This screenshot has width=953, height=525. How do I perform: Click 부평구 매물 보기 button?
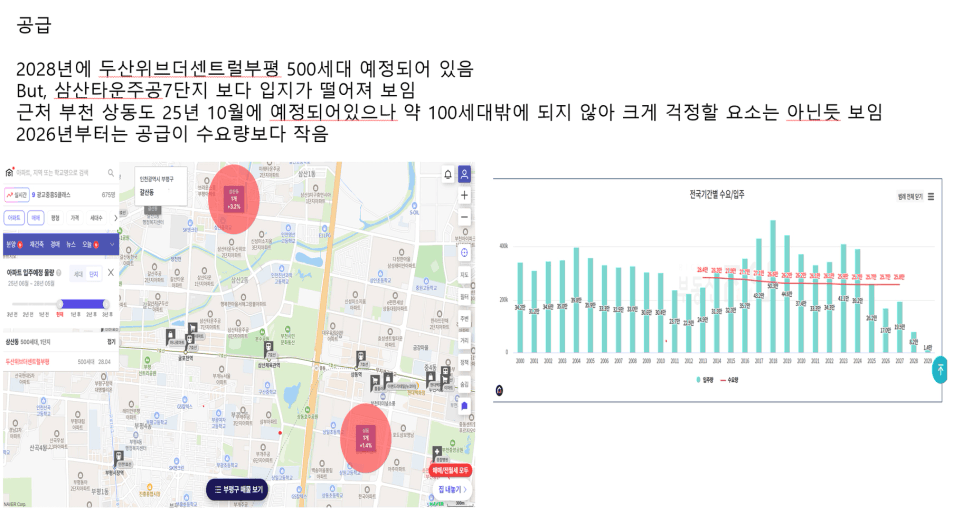[x=238, y=490]
